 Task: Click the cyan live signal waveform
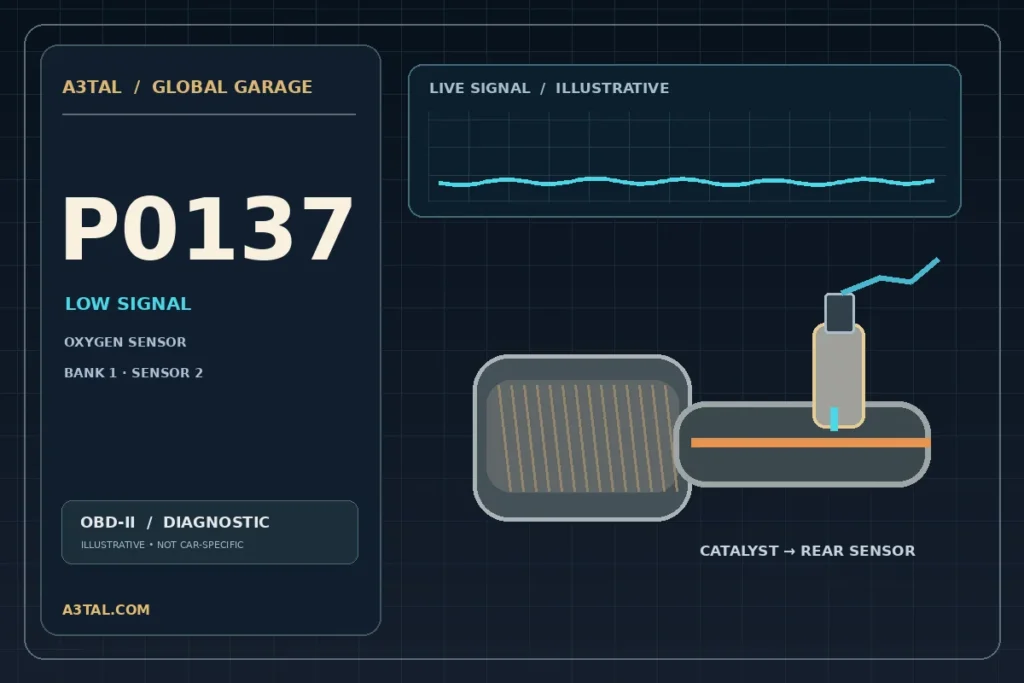click(686, 182)
